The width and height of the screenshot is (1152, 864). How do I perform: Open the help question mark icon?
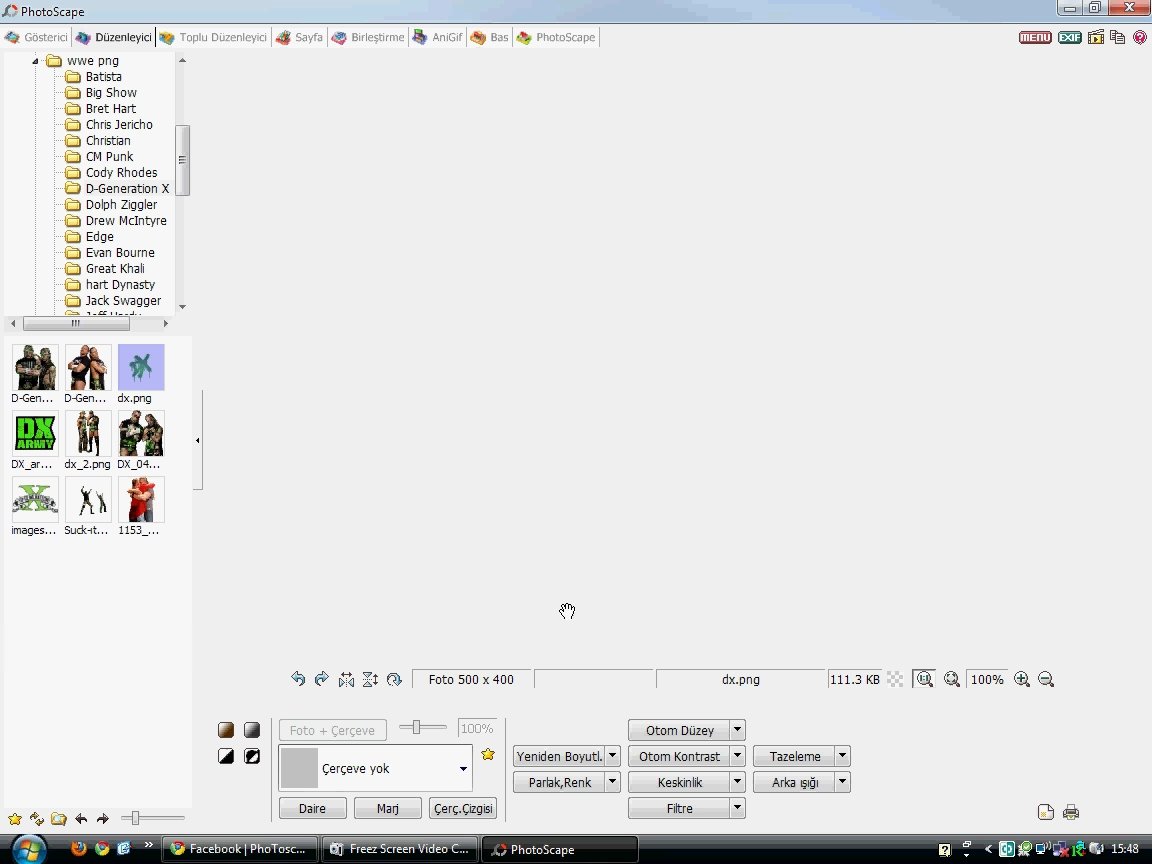tap(1140, 37)
